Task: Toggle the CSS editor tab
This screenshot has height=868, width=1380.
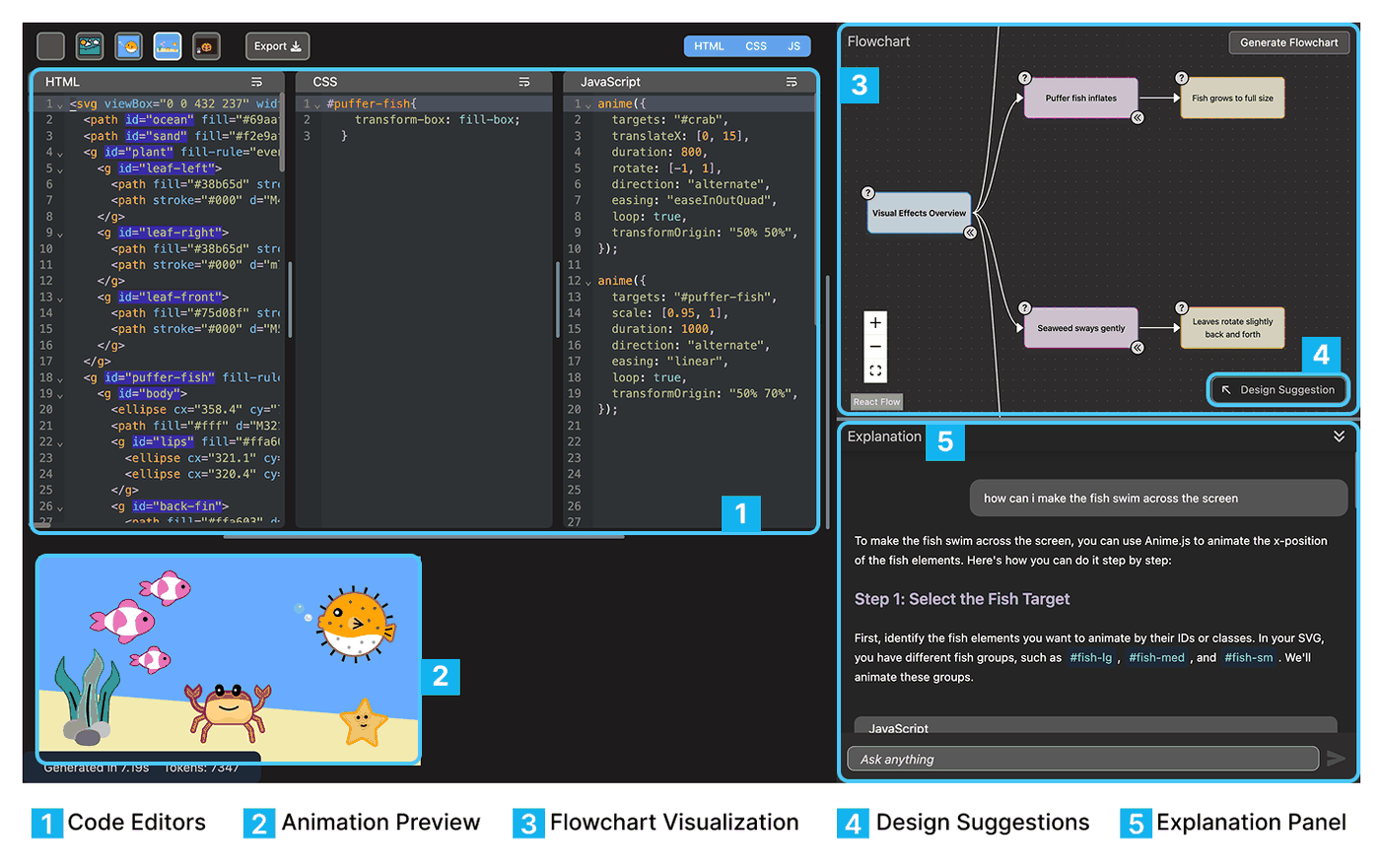Action: pos(756,46)
